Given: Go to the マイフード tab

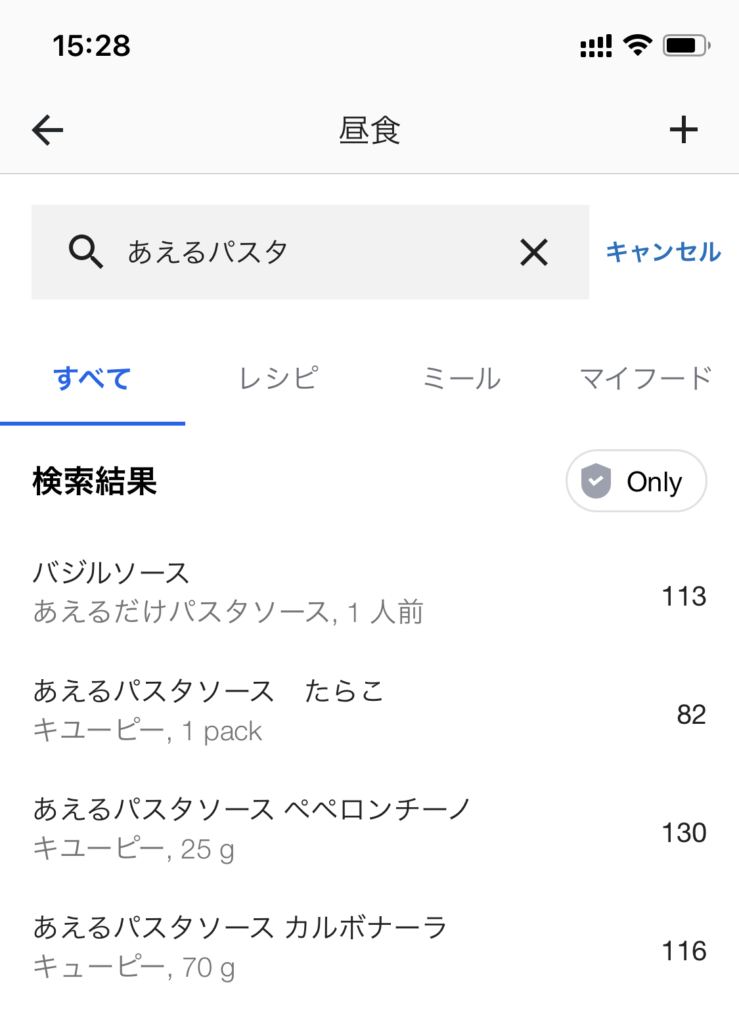Looking at the screenshot, I should click(645, 379).
